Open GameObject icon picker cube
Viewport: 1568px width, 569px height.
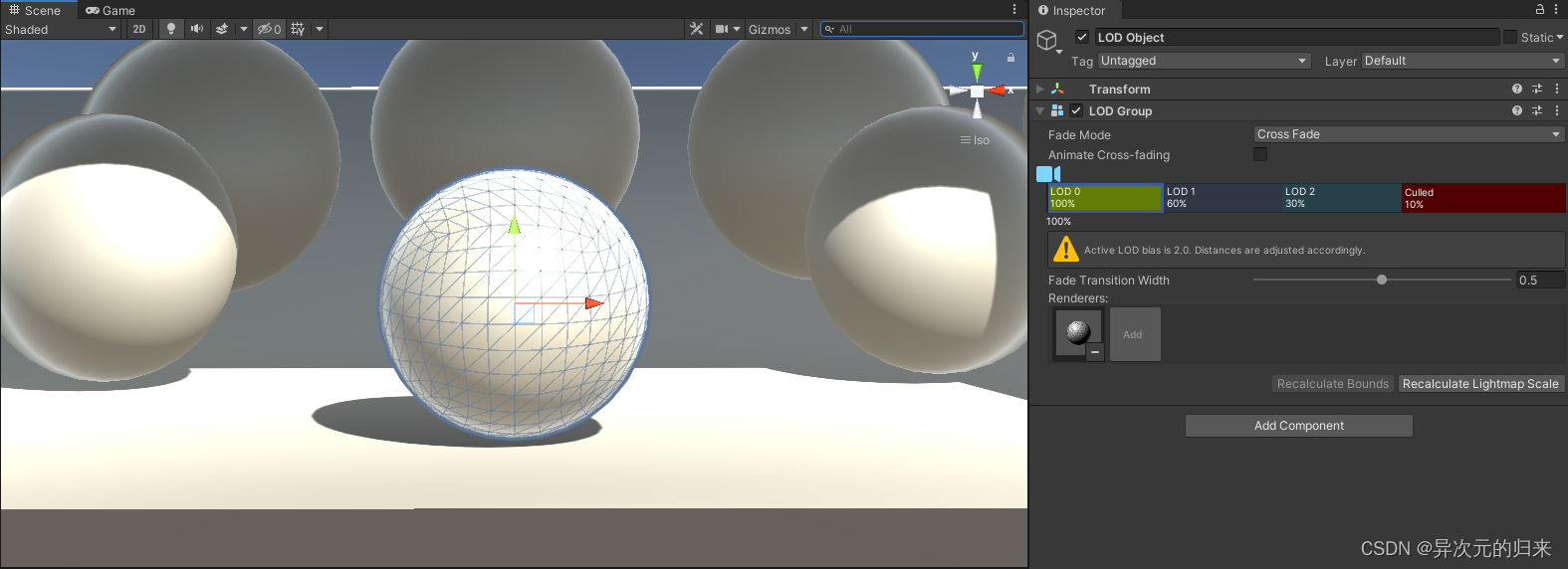(x=1047, y=40)
